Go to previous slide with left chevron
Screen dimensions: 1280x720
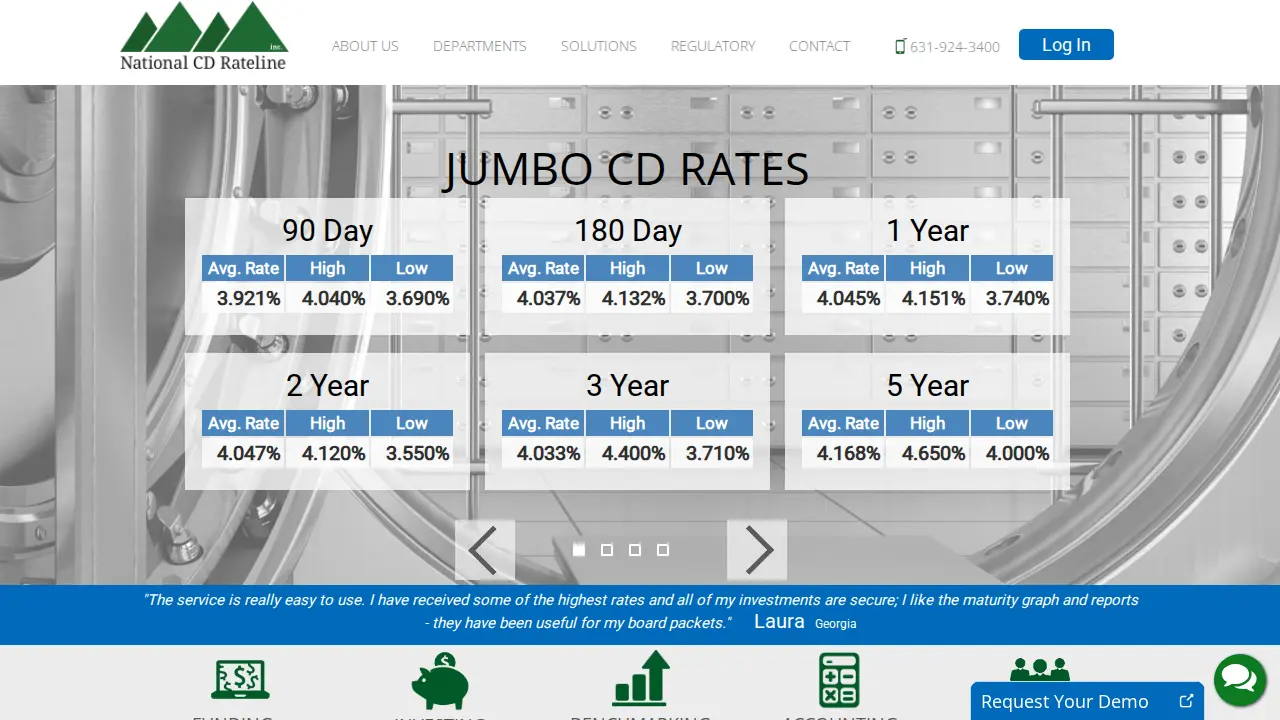[485, 550]
